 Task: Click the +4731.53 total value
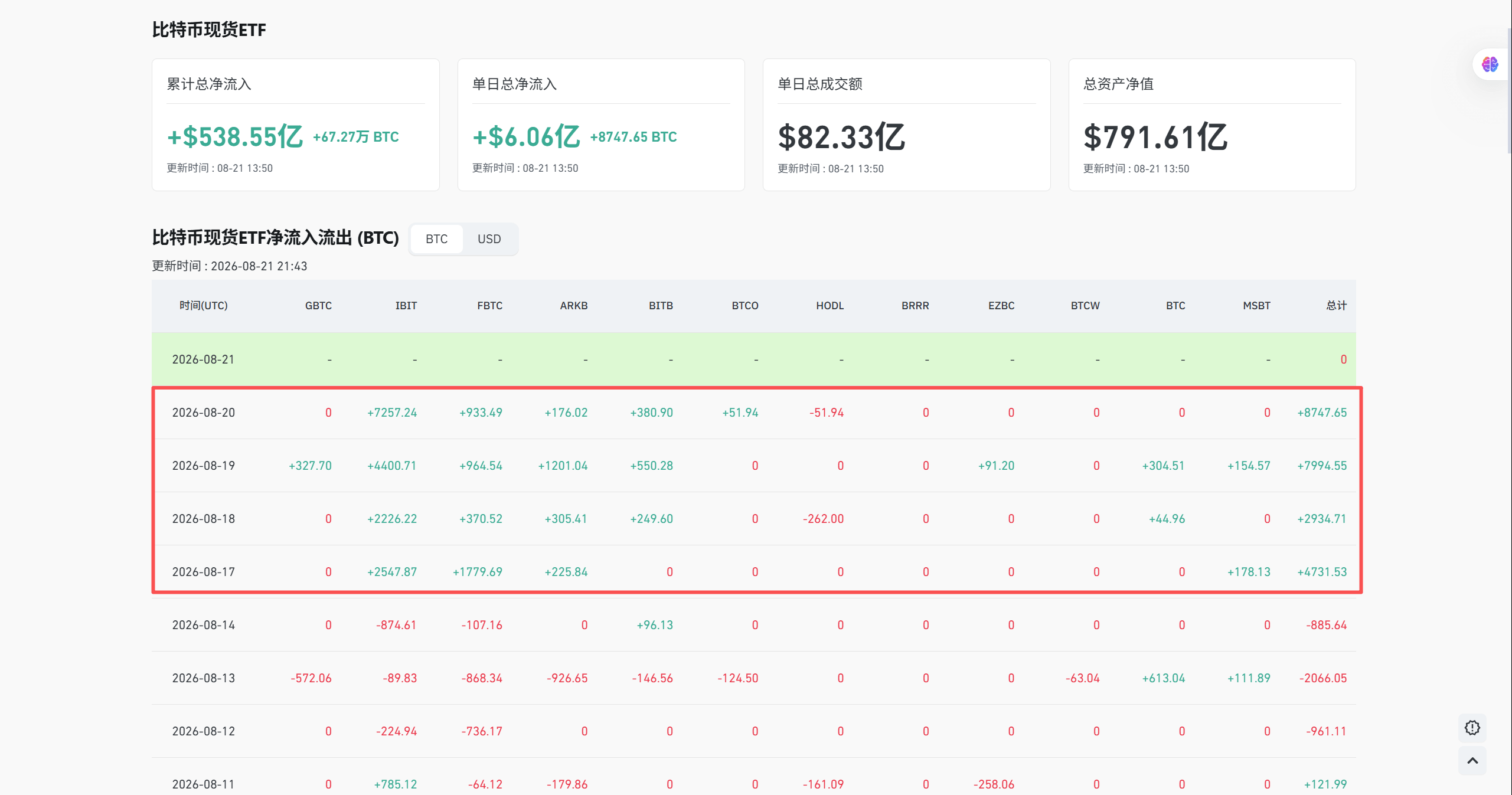(1322, 572)
